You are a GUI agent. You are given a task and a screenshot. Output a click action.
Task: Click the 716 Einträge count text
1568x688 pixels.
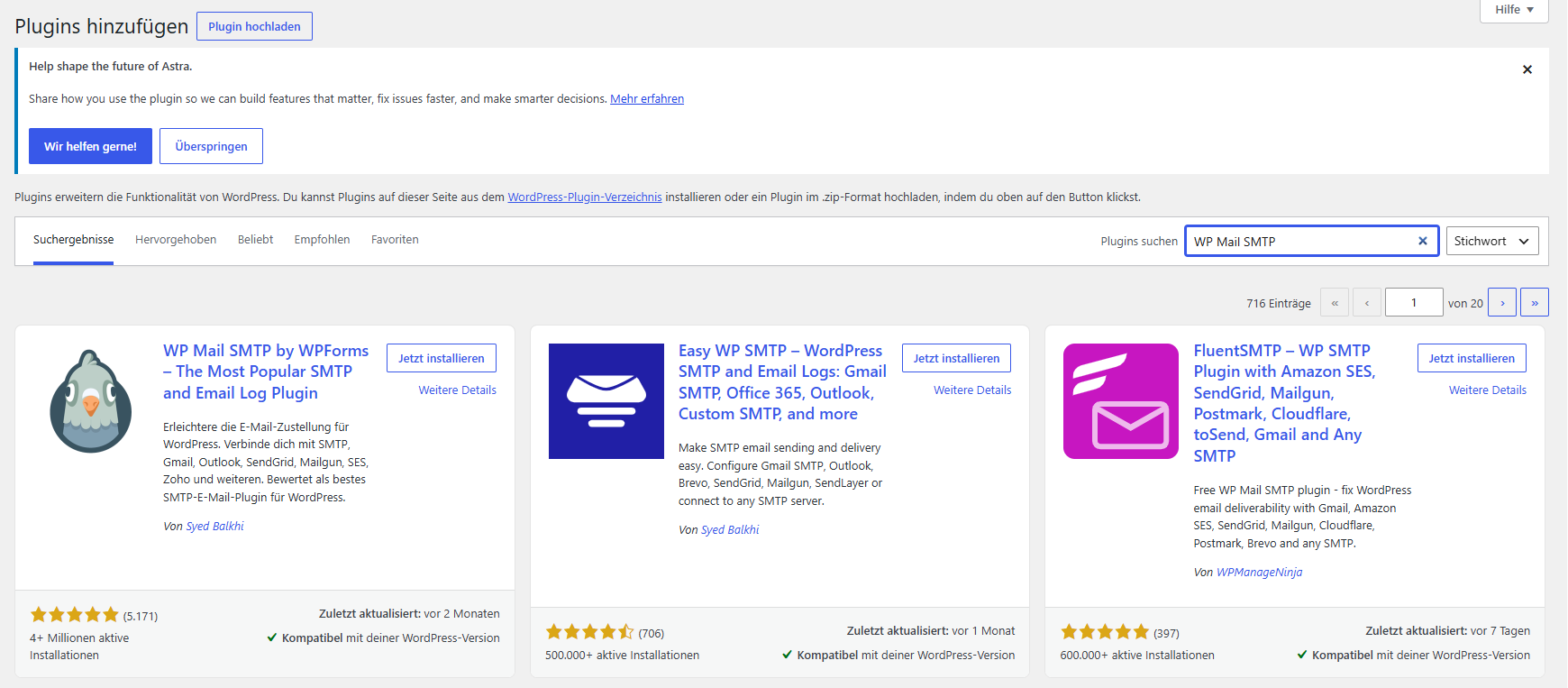(x=1278, y=304)
